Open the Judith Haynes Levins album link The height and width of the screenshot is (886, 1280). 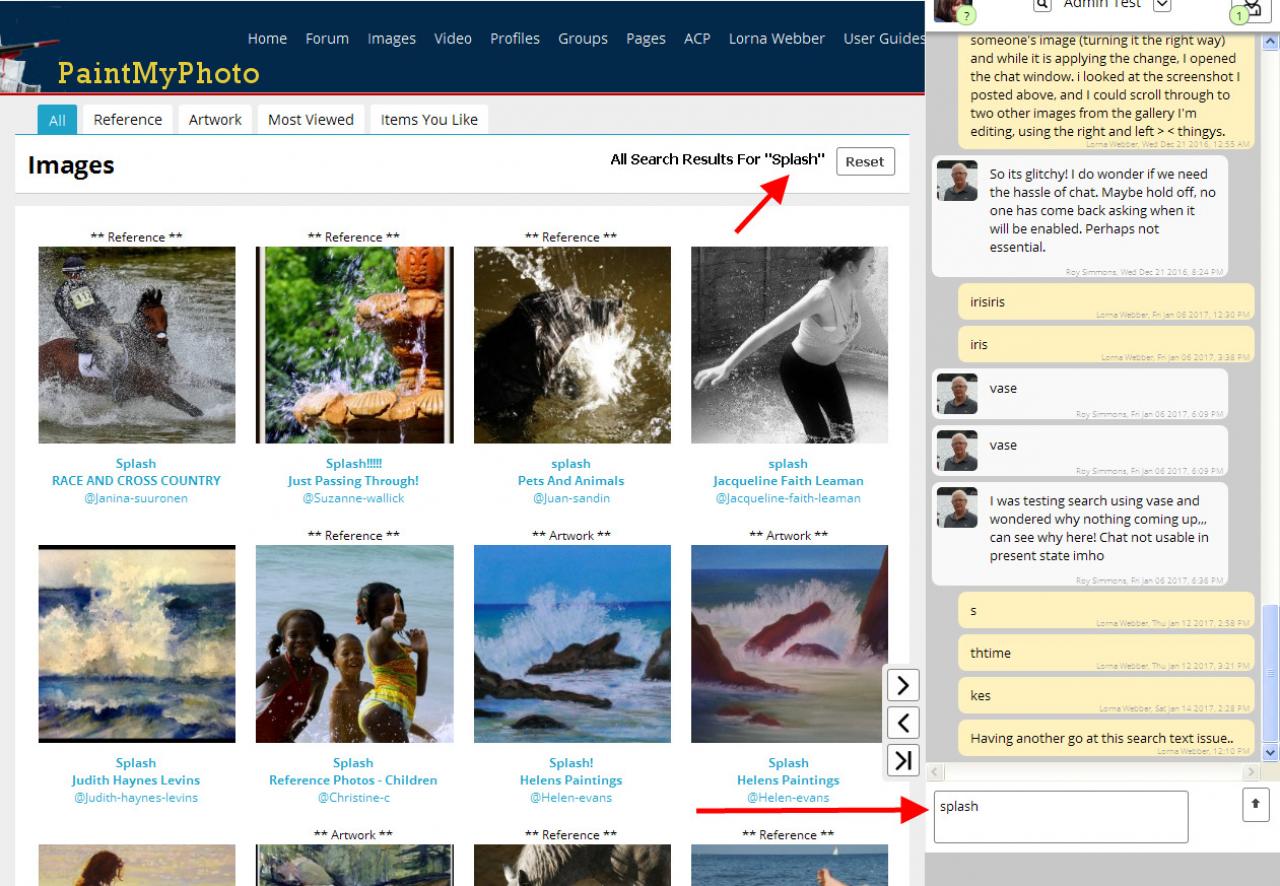click(136, 780)
